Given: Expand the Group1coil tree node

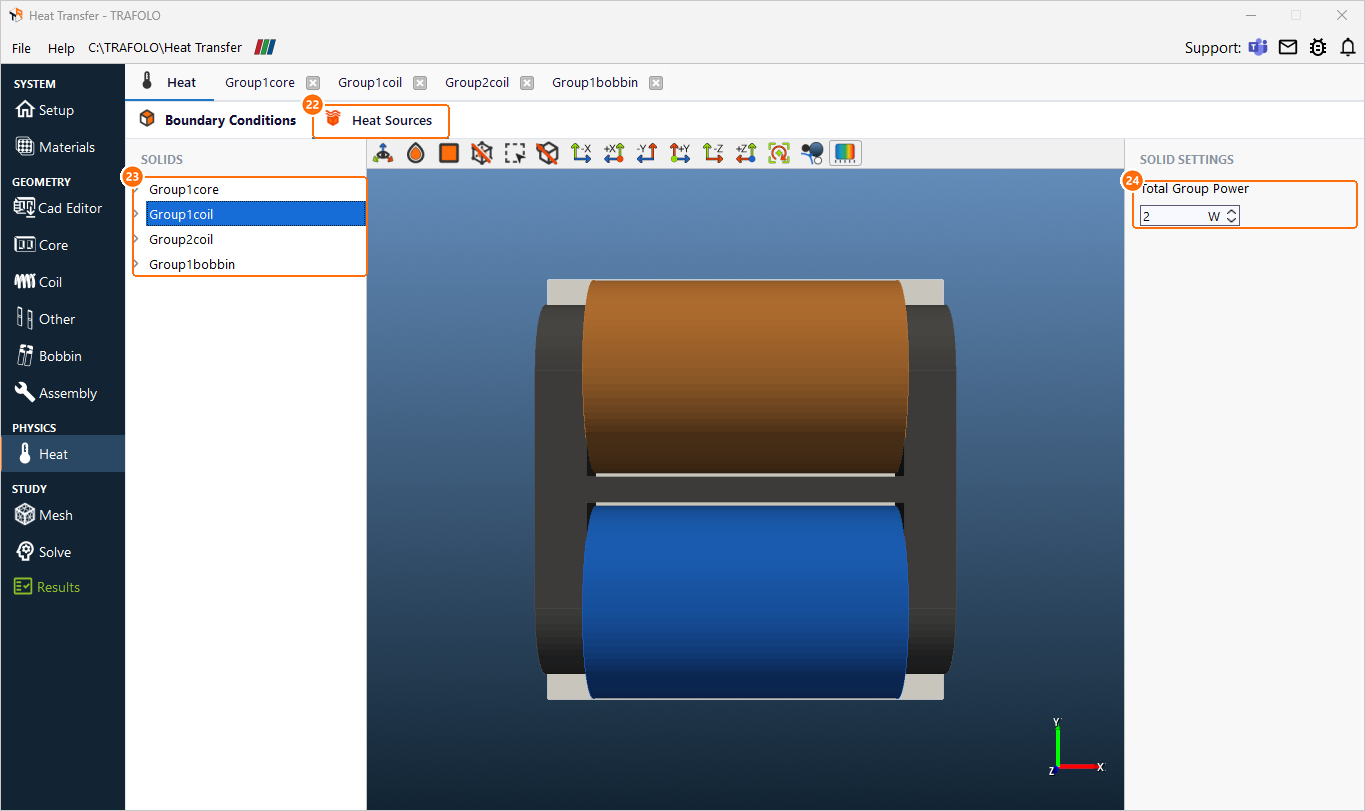Looking at the screenshot, I should 136,214.
